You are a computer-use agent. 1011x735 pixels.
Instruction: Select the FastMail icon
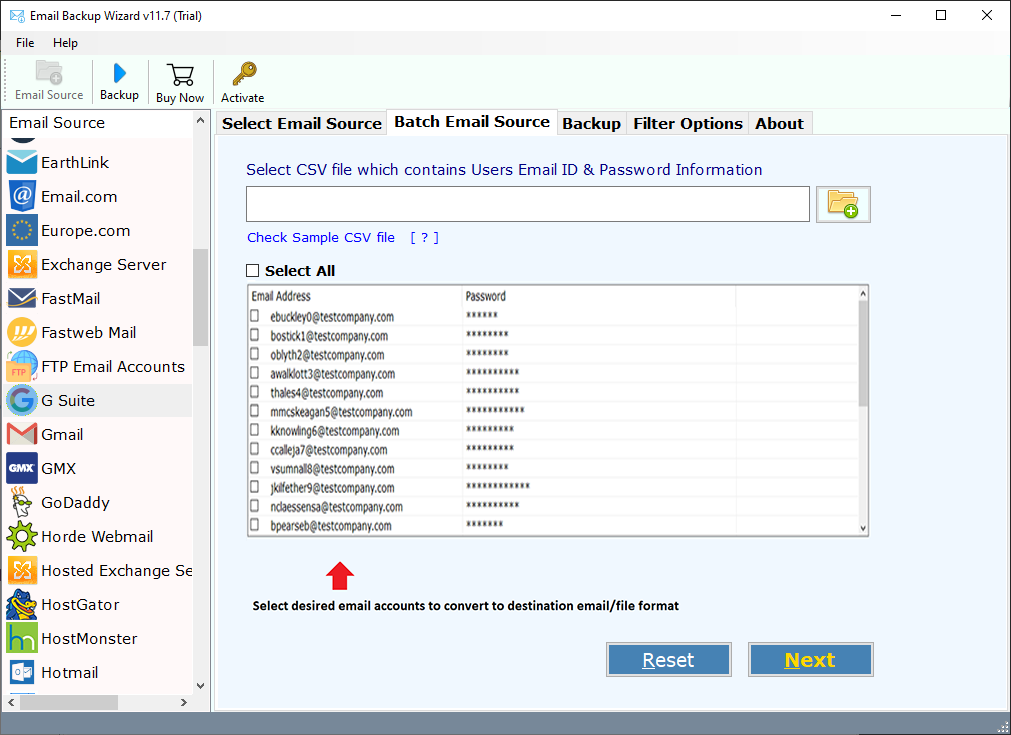point(22,298)
